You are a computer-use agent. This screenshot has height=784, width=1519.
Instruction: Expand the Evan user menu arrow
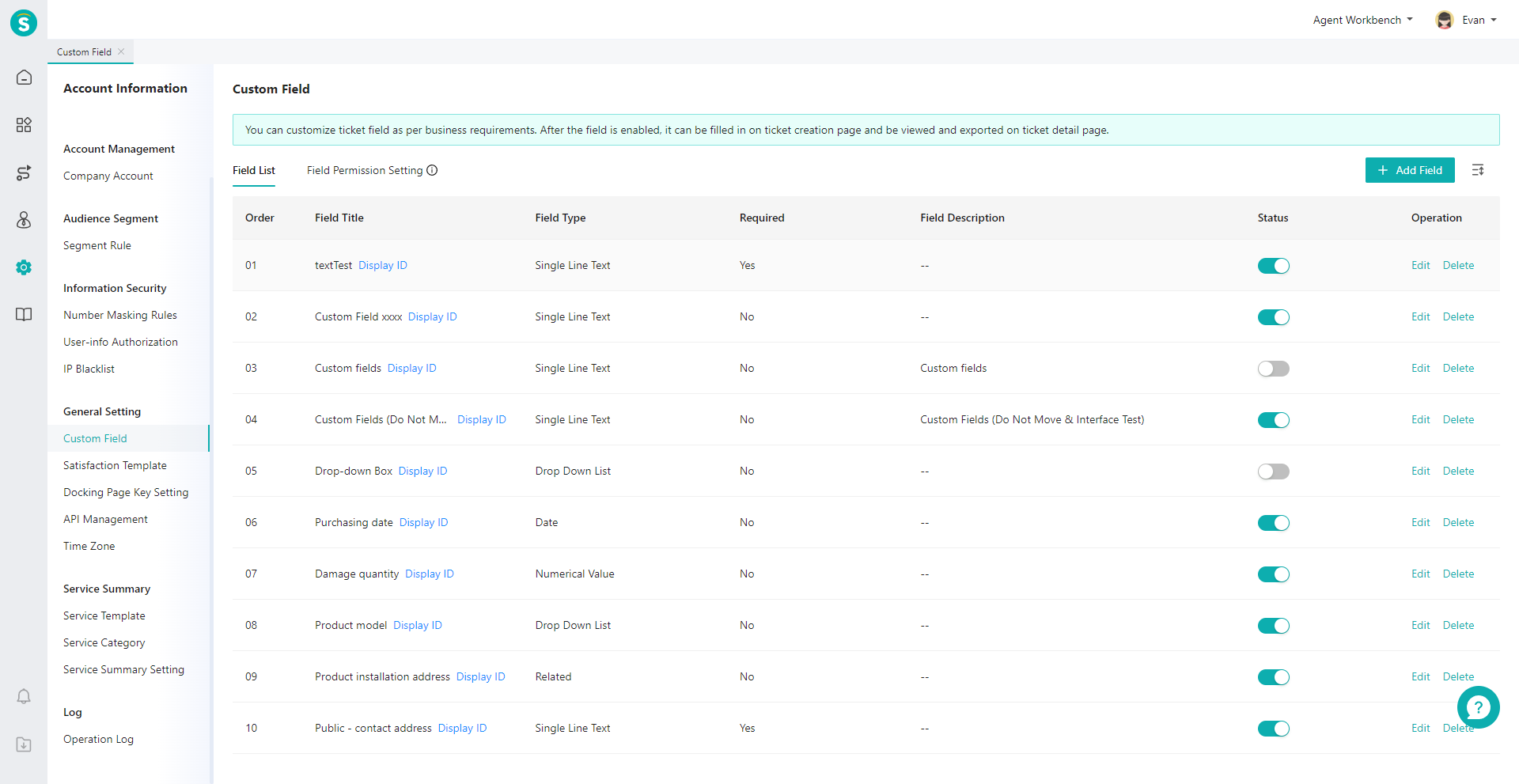pyautogui.click(x=1494, y=20)
